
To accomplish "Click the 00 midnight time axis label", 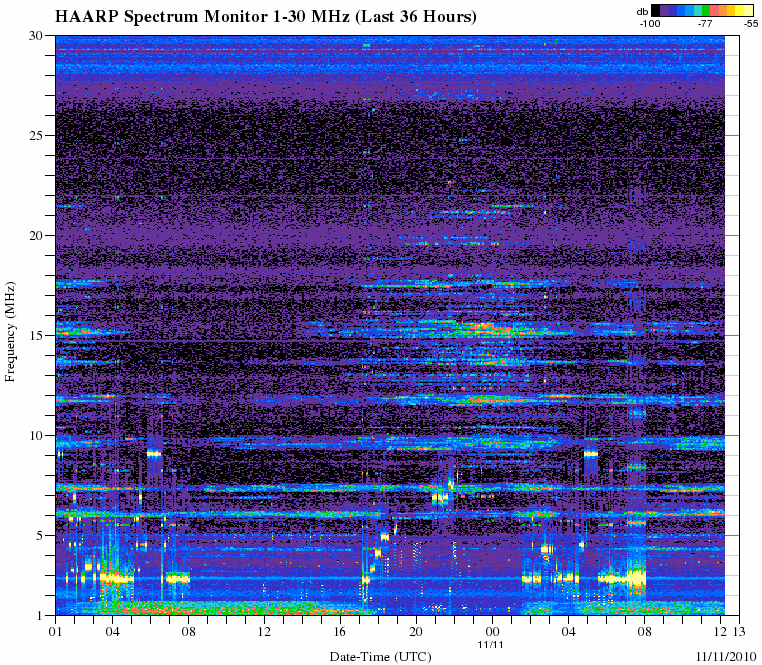I will click(492, 631).
